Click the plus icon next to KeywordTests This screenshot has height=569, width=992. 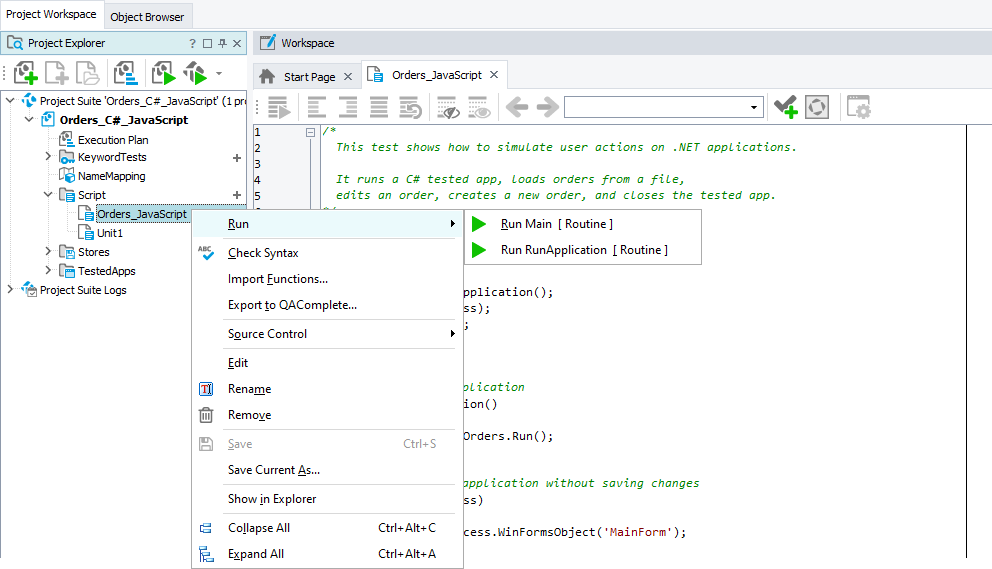pos(237,158)
